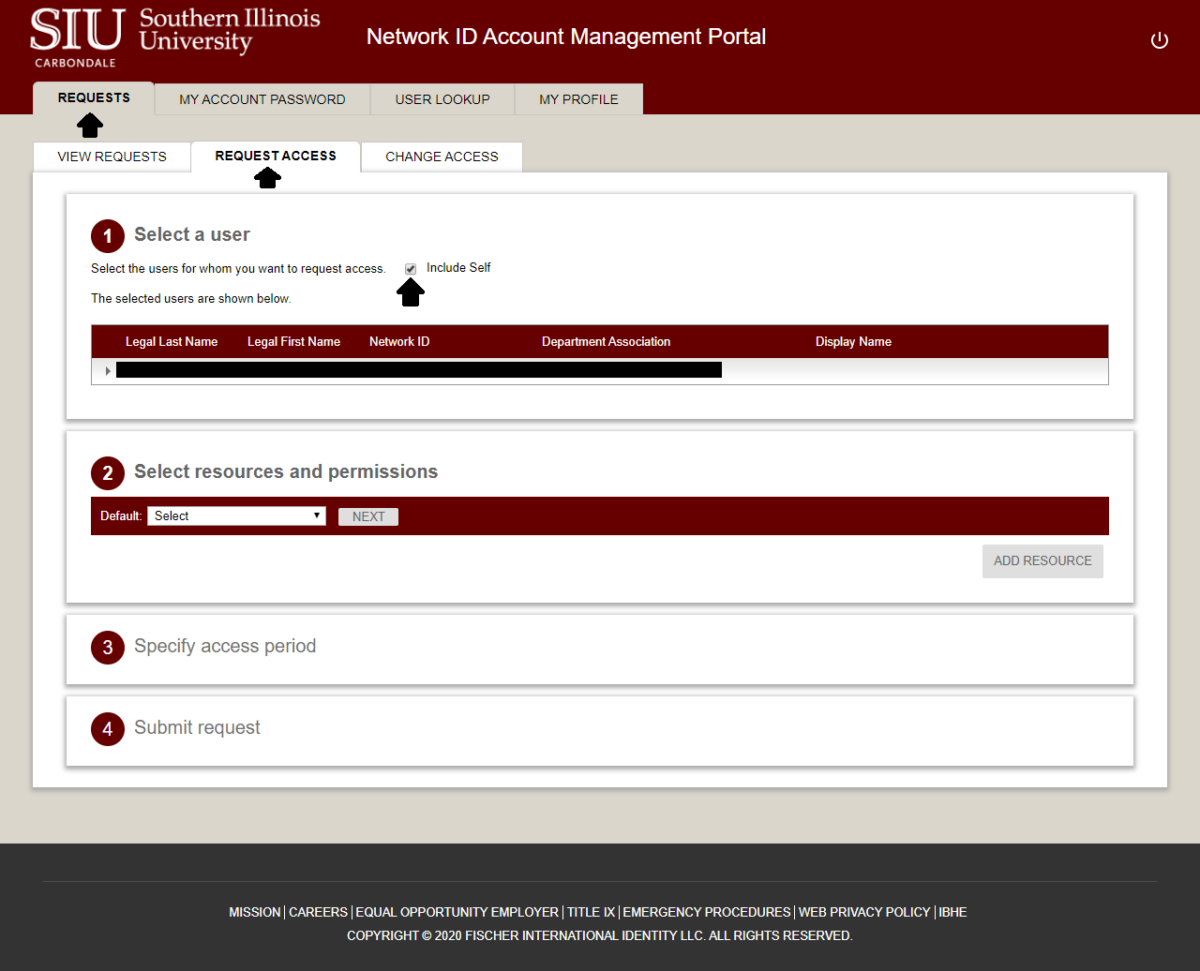This screenshot has height=971, width=1200.
Task: Select the REQUESTS tab
Action: point(93,97)
